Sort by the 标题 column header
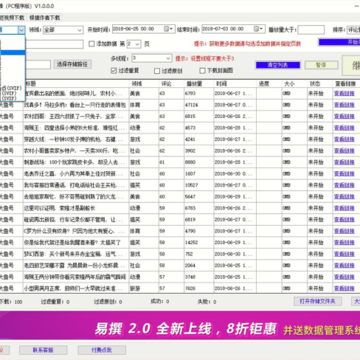This screenshot has width=360, height=360. [x=77, y=84]
